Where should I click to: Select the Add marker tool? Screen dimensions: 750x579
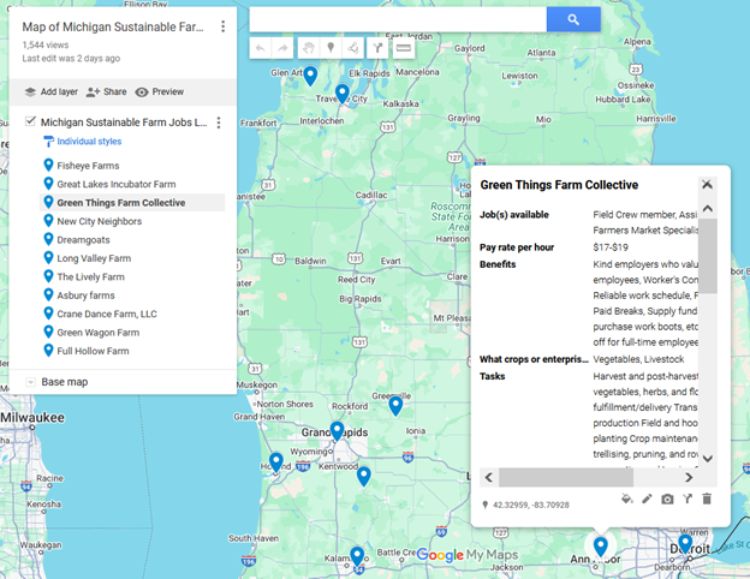tap(330, 48)
